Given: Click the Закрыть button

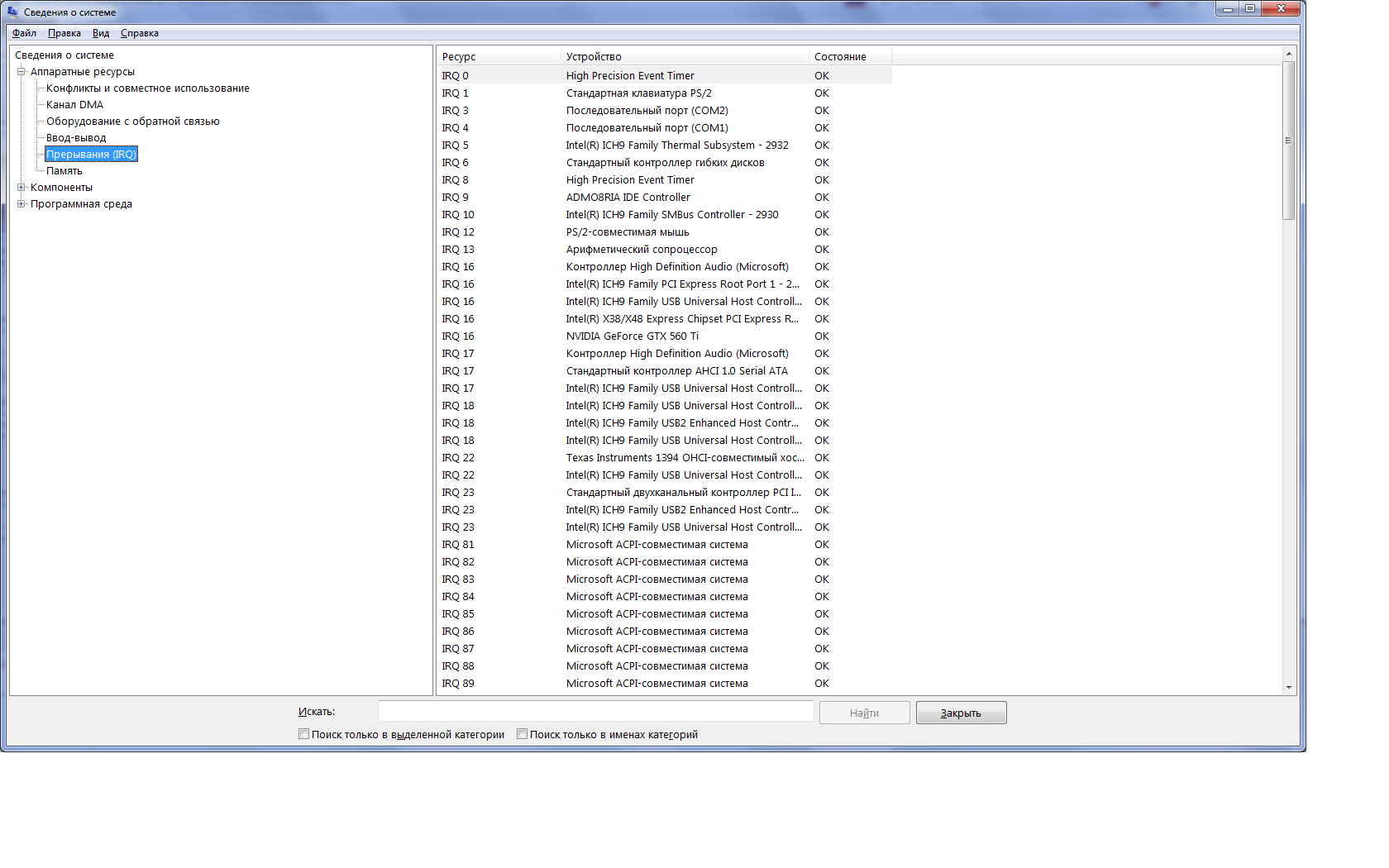Looking at the screenshot, I should pos(961,713).
